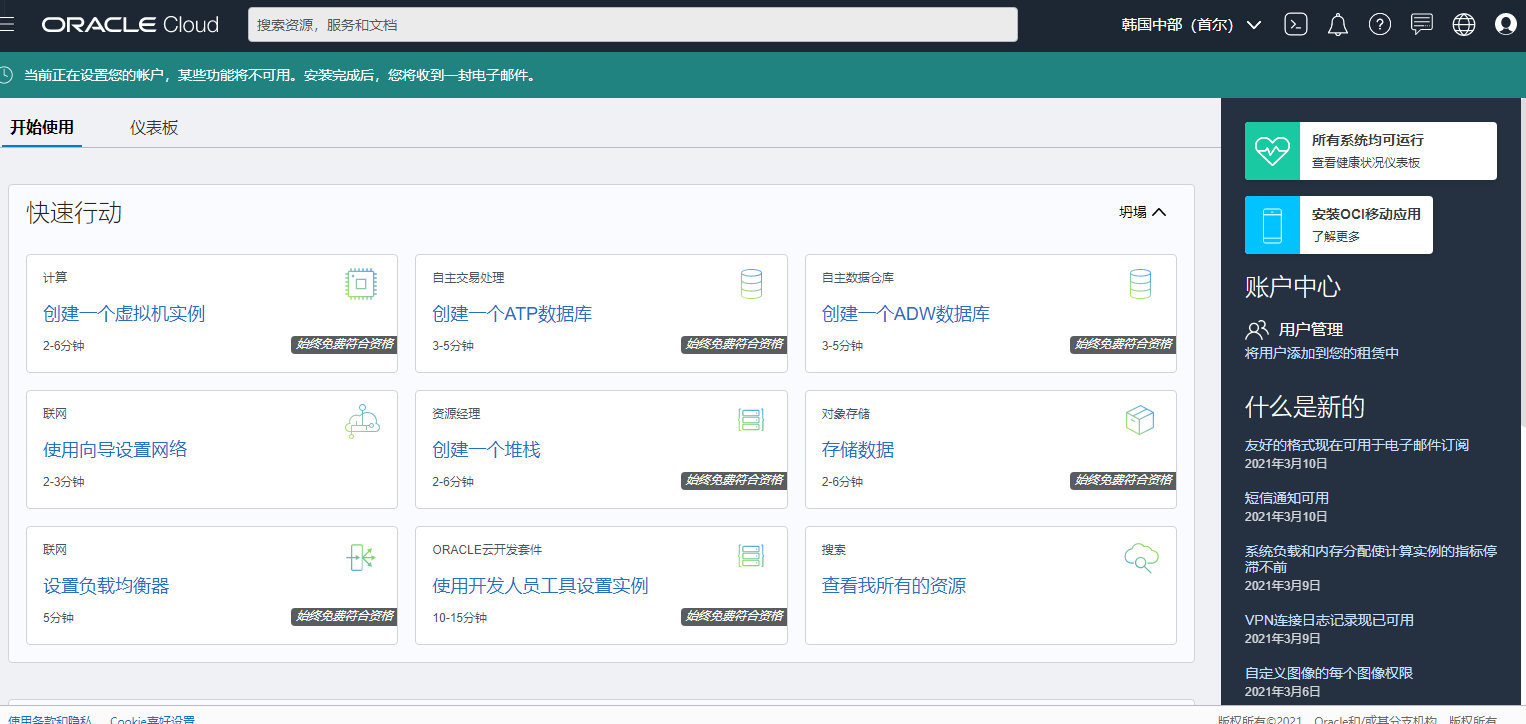
Task: Open 使用开发人员工具设置实例 link
Action: tap(540, 586)
